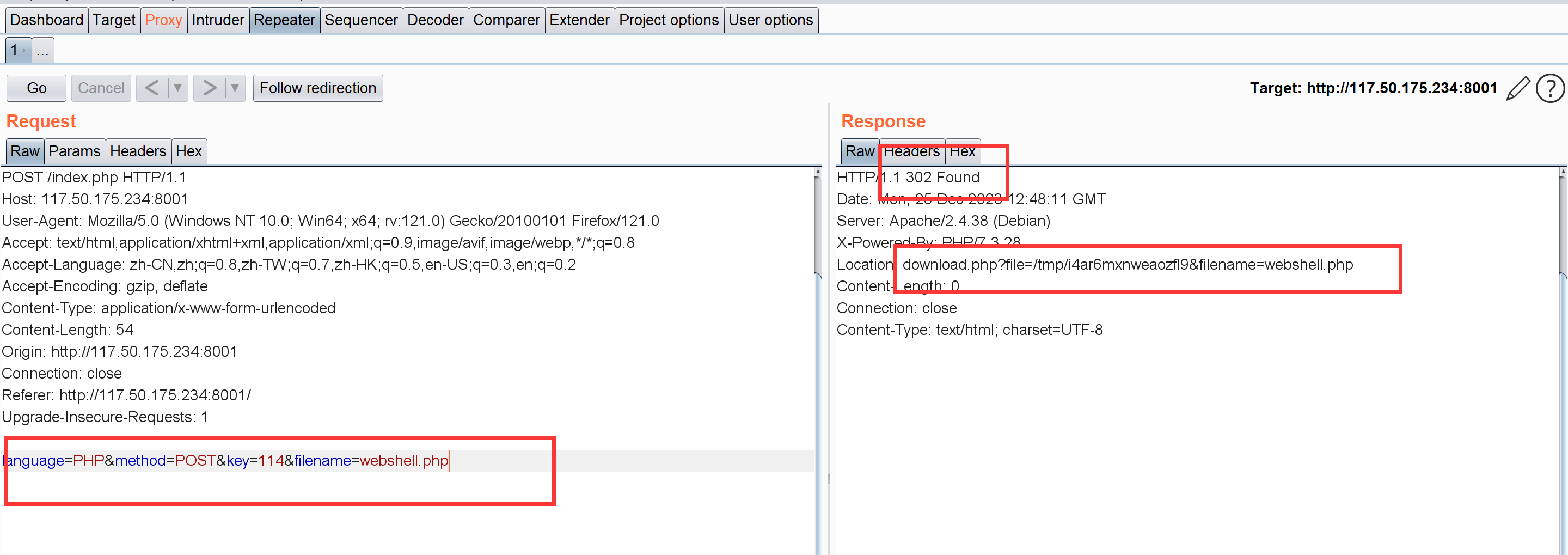Switch to the Decoder tab
The height and width of the screenshot is (555, 1568).
tap(435, 20)
